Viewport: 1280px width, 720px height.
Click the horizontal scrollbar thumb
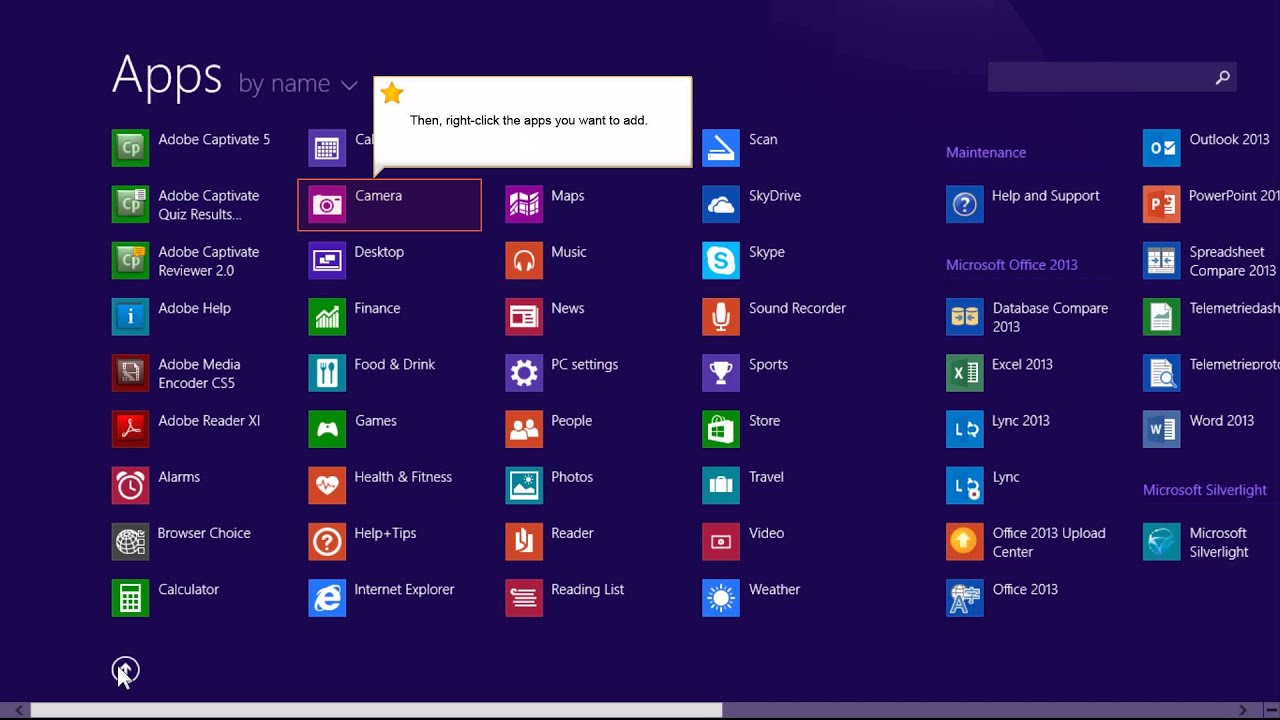point(376,710)
